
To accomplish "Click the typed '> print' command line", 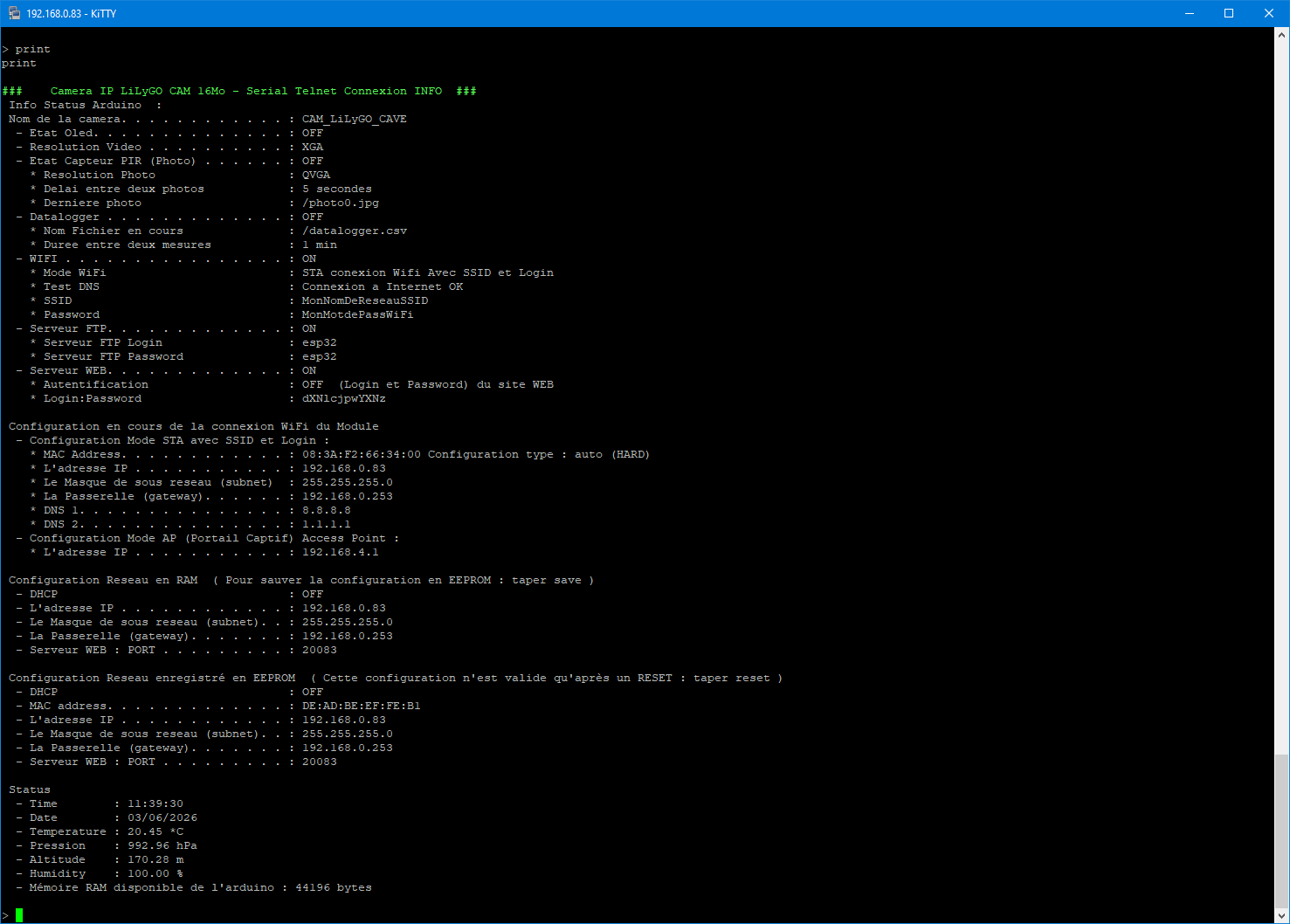I will (x=26, y=49).
